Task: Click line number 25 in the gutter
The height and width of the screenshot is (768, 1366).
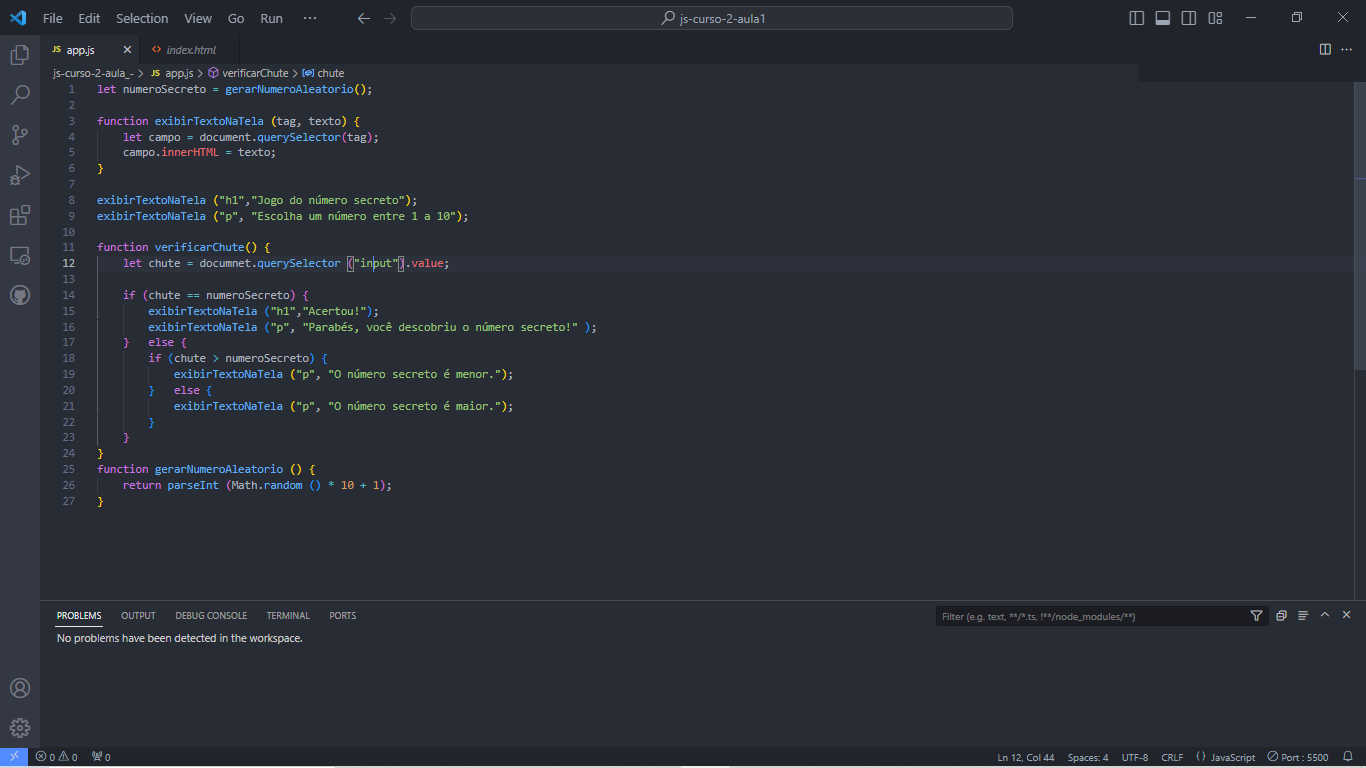Action: 69,469
